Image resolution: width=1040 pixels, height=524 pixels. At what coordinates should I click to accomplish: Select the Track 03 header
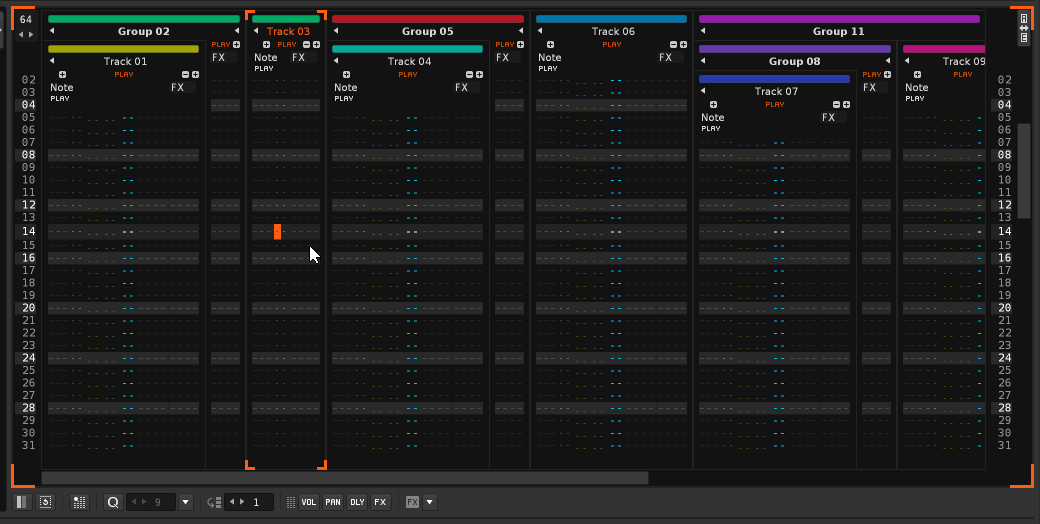(288, 32)
